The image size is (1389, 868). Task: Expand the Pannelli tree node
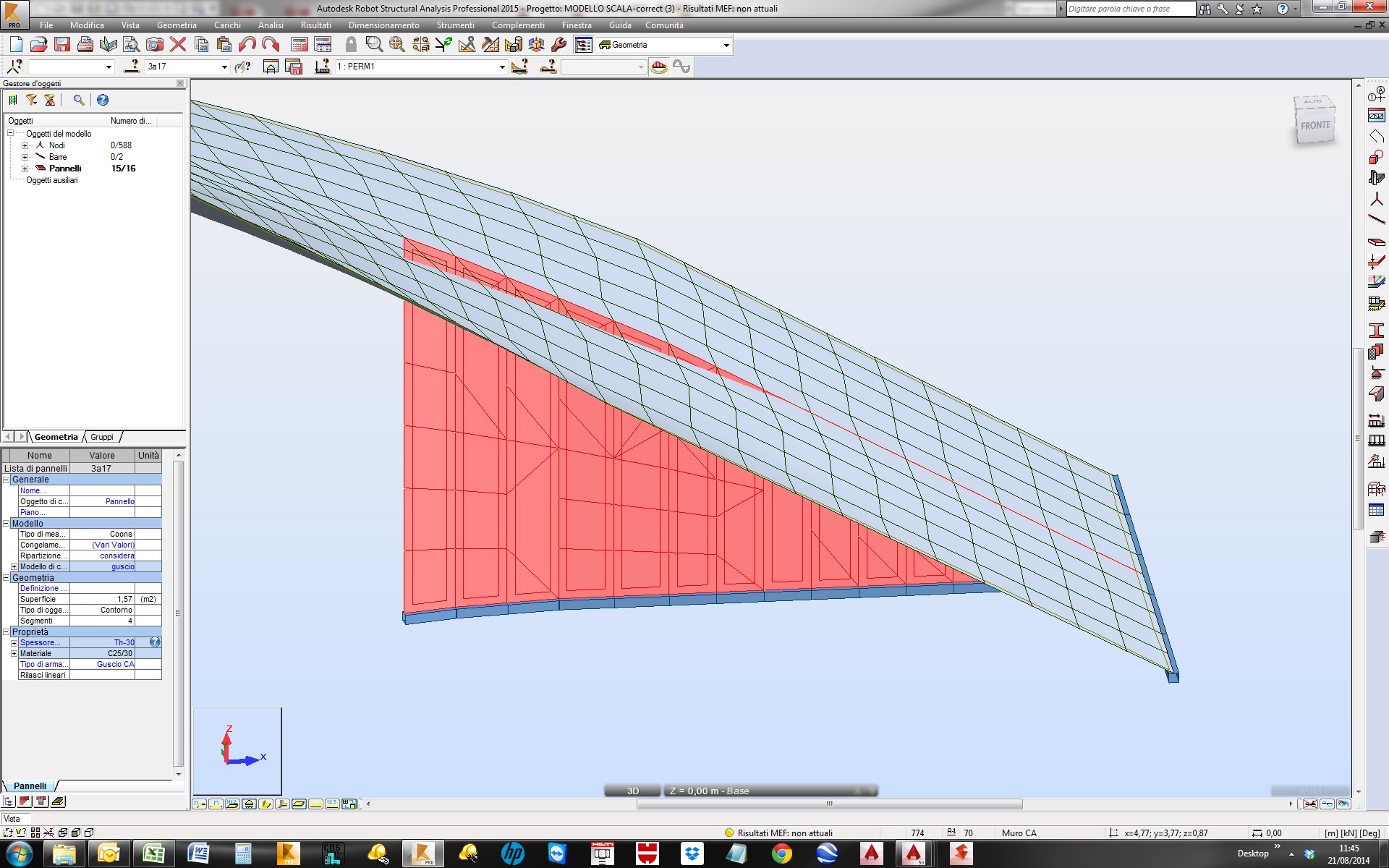pos(25,169)
